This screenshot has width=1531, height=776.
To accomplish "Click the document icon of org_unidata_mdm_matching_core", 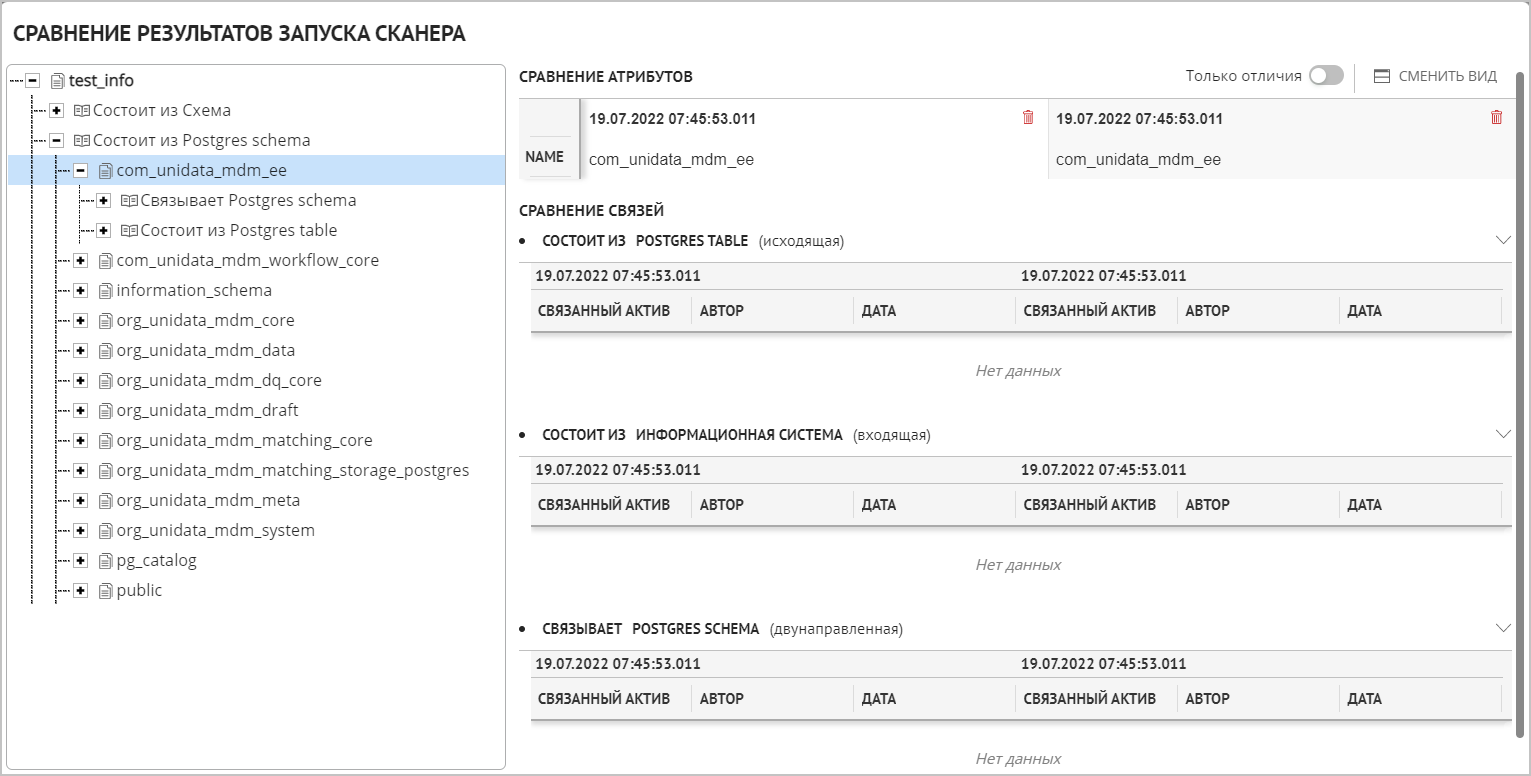I will tap(106, 440).
